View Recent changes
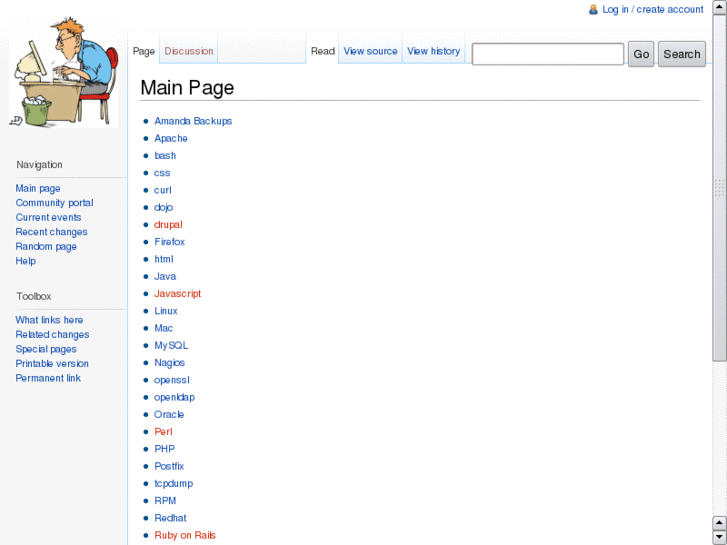 [51, 232]
